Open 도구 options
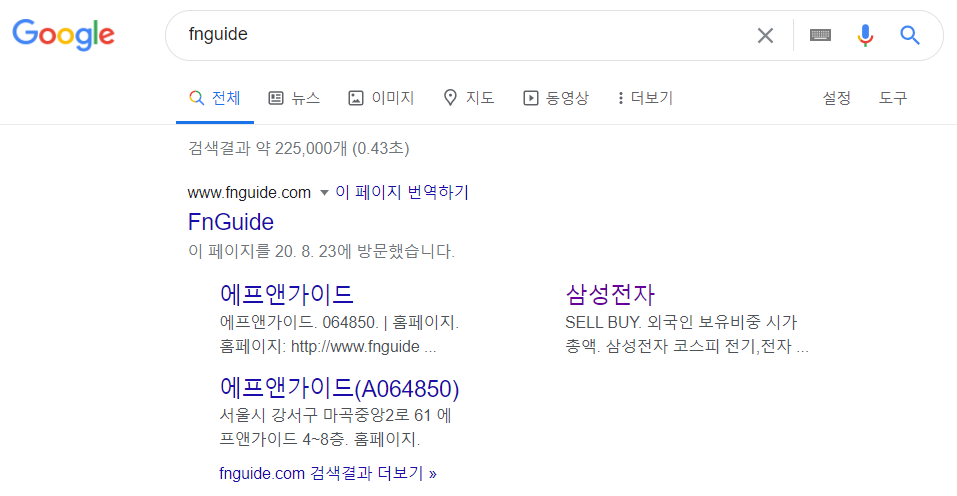The image size is (957, 496). tap(893, 98)
